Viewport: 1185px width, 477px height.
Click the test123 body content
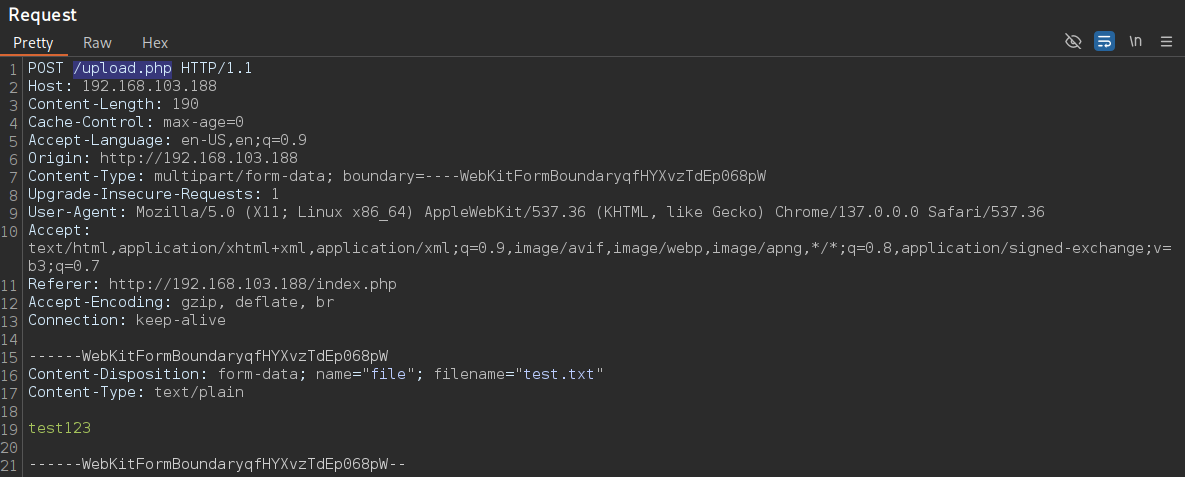click(x=60, y=428)
